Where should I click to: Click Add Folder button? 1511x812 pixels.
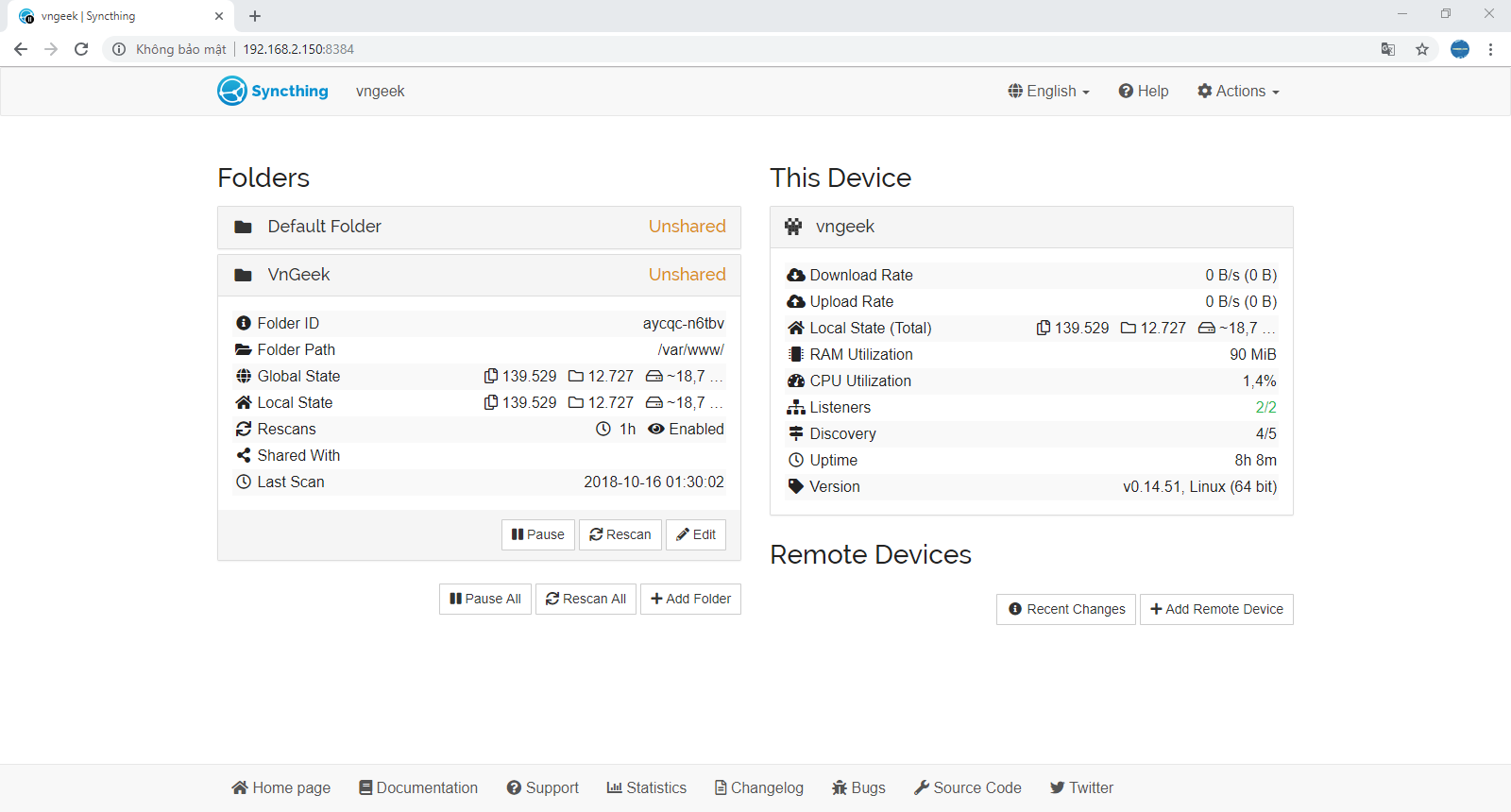click(690, 599)
